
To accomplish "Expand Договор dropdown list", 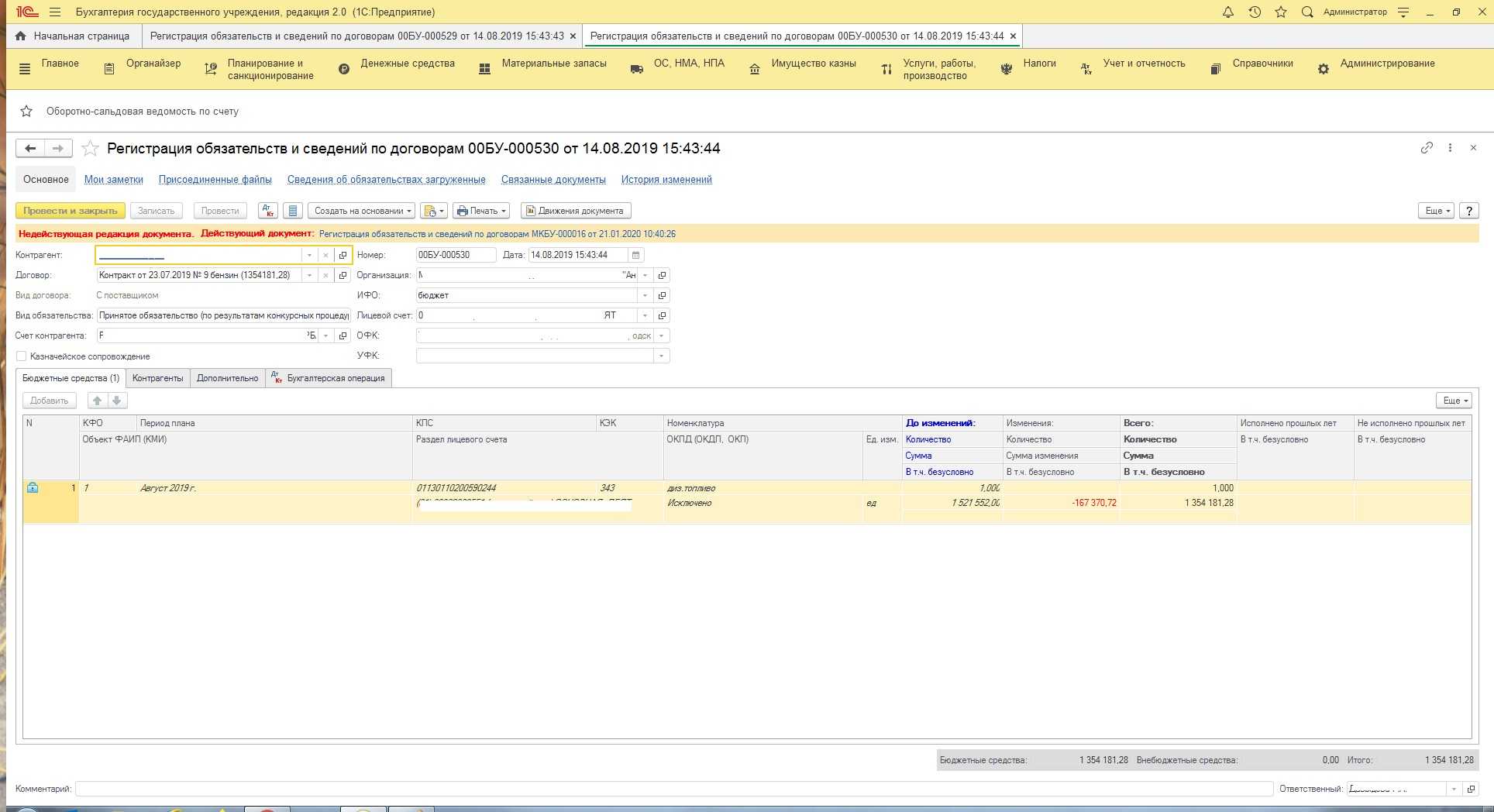I will [309, 275].
